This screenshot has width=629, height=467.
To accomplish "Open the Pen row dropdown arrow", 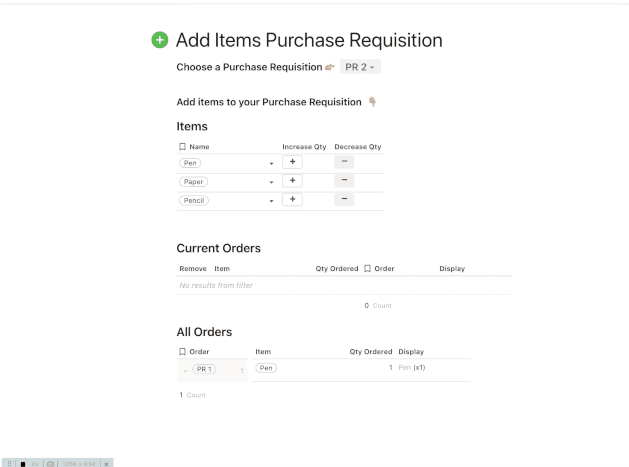I will pos(271,162).
